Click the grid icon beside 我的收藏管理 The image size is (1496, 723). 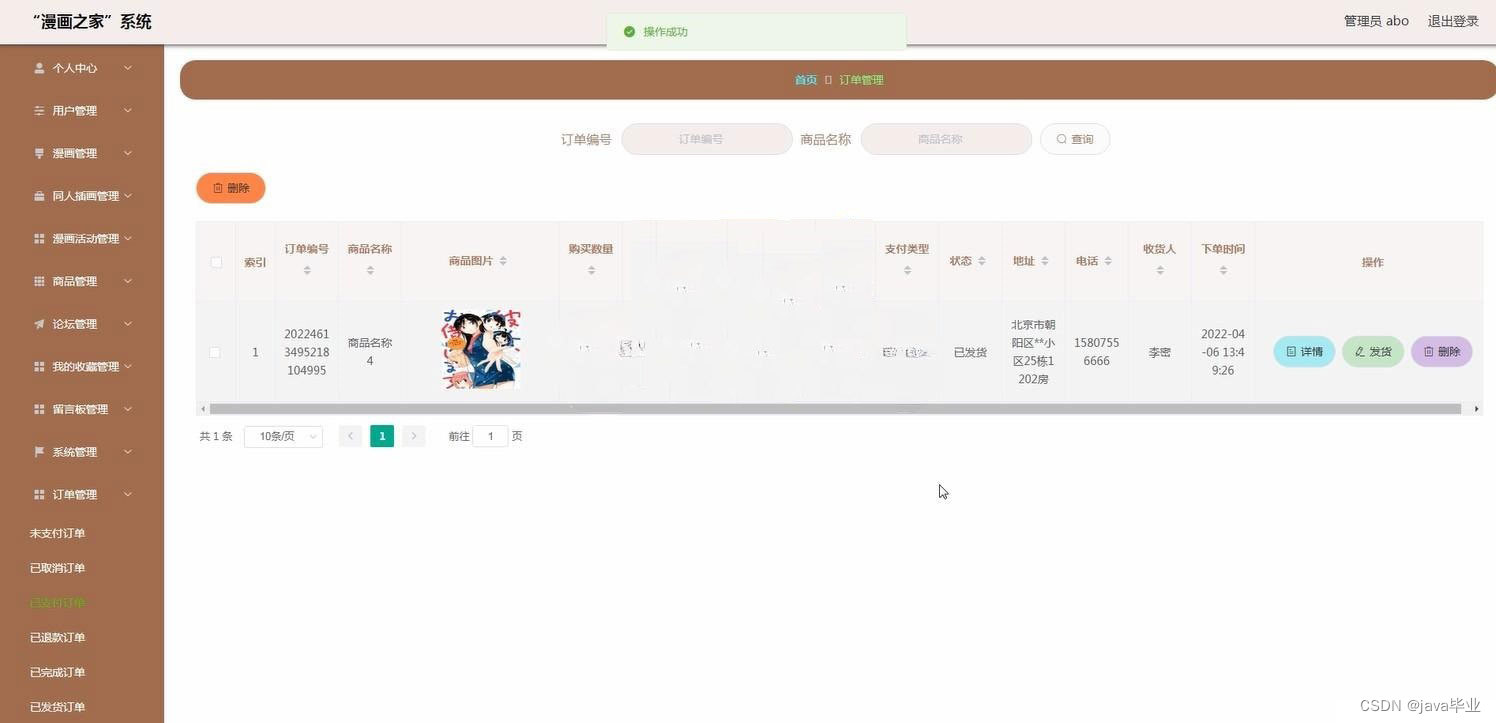point(39,367)
